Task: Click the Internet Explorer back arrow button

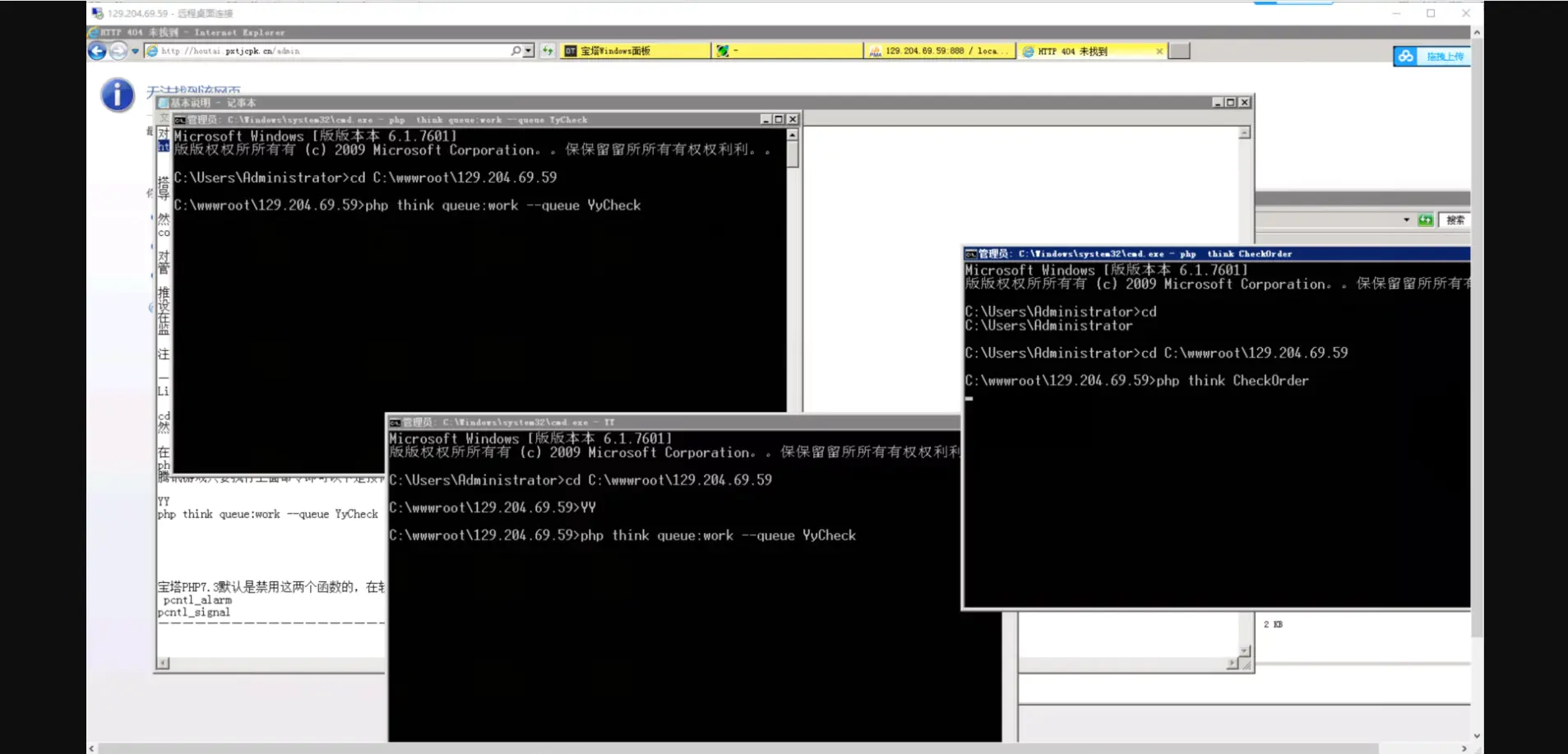Action: pos(97,51)
